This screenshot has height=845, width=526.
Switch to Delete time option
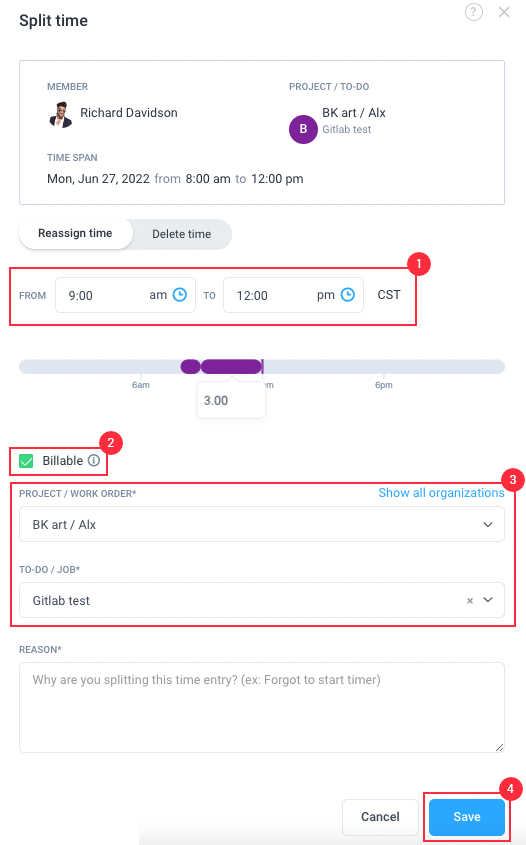[182, 234]
